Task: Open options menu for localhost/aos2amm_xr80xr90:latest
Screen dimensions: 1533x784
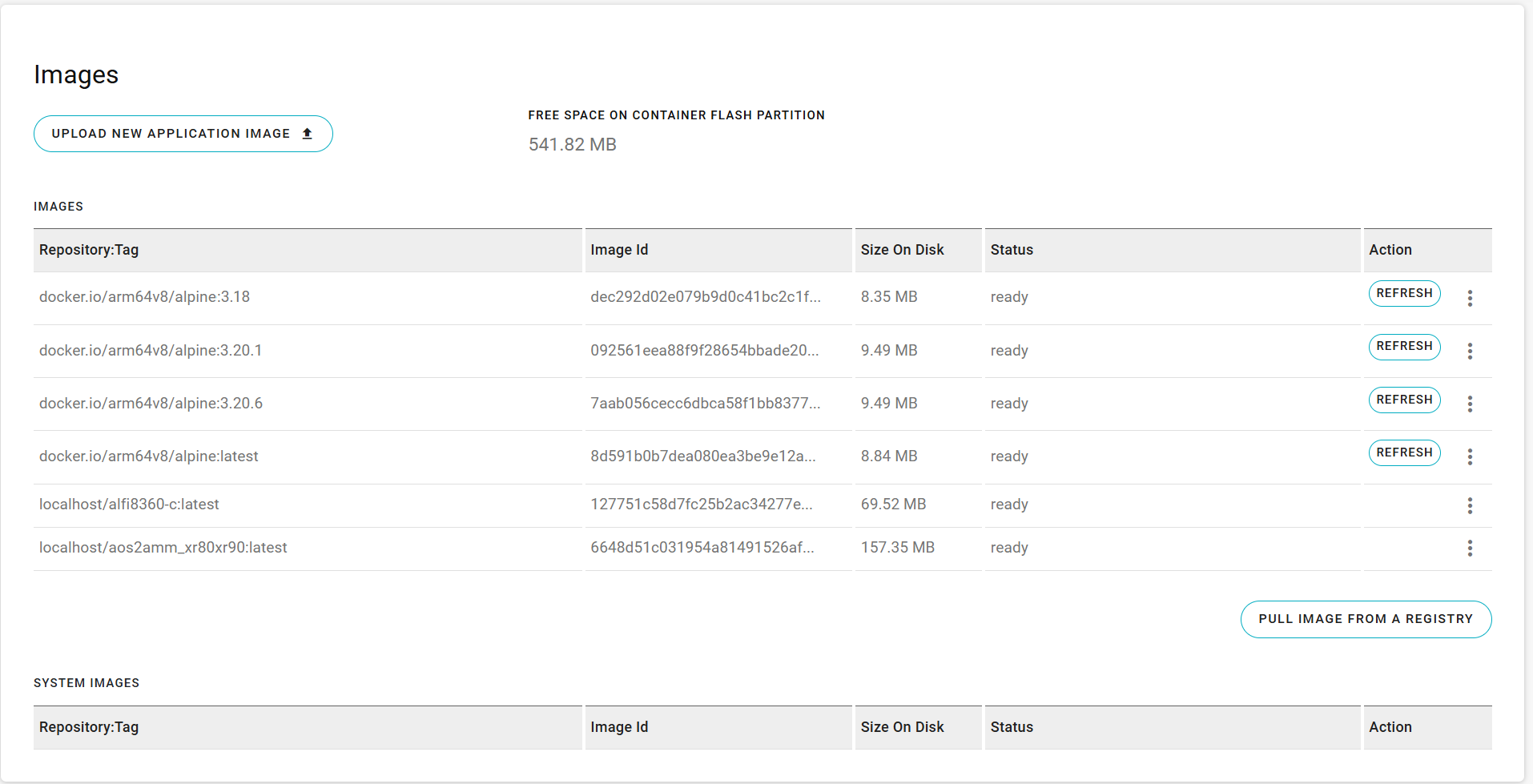Action: click(1469, 548)
